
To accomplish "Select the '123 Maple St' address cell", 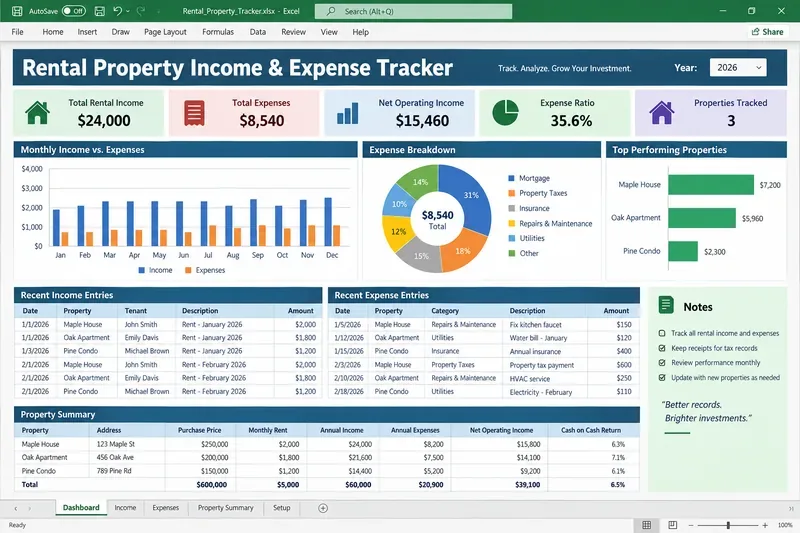I will pos(128,444).
